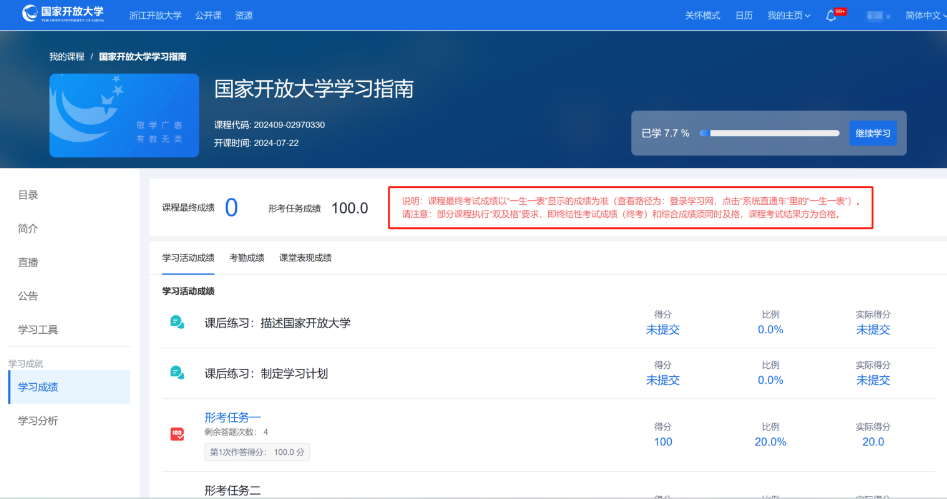The width and height of the screenshot is (947, 499).
Task: Click the red quiz icon for 形考任务一
Action: click(x=177, y=434)
